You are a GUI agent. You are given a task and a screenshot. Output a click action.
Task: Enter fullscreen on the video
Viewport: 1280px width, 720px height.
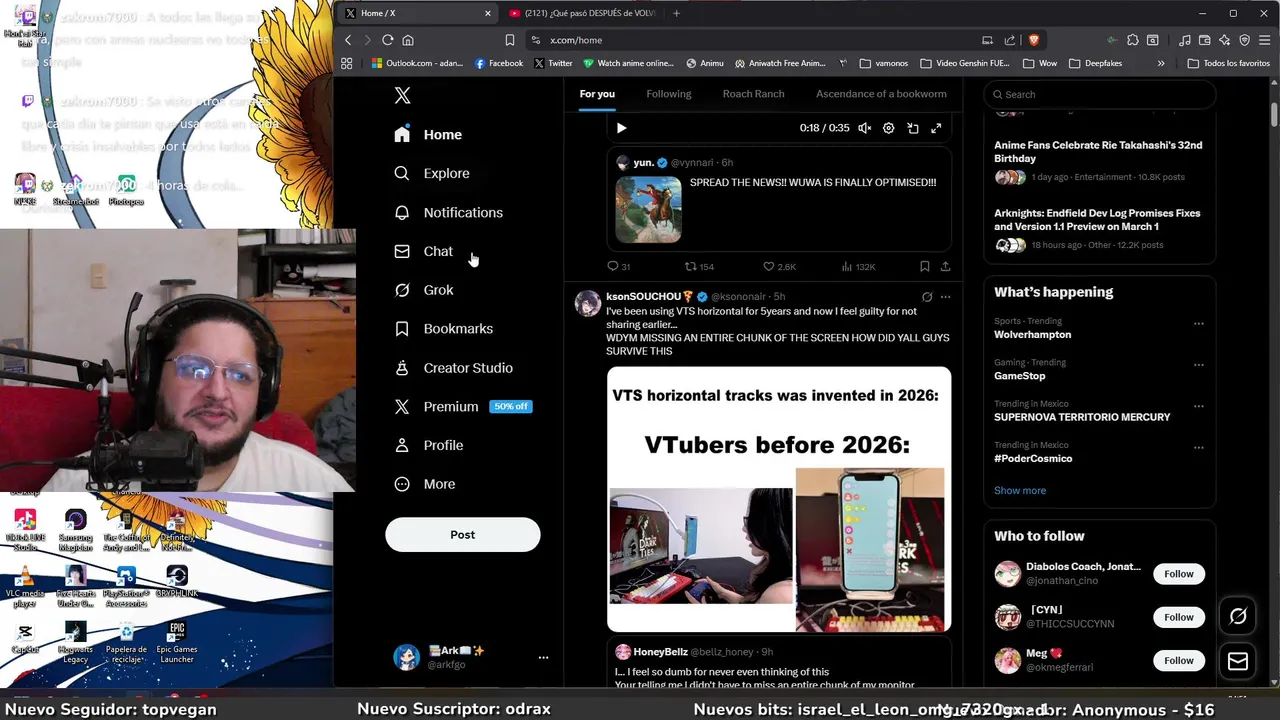936,128
